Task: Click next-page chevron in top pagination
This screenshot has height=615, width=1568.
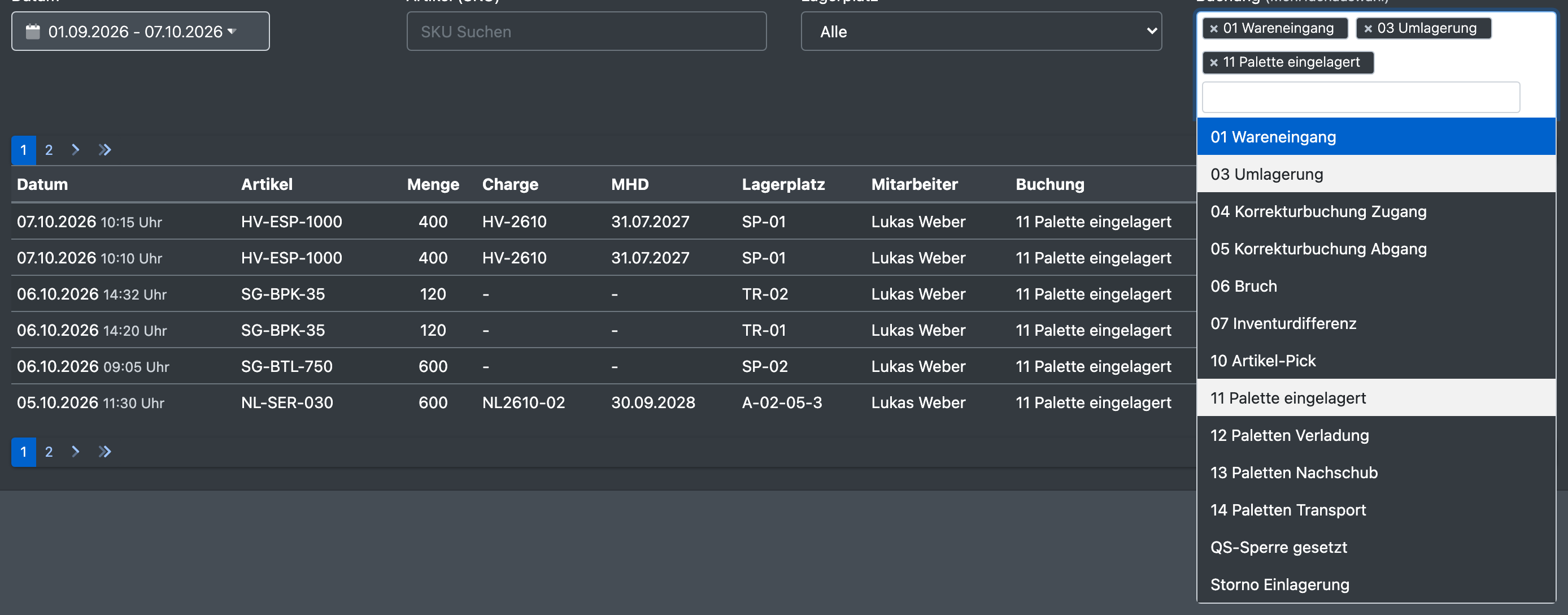Action: pos(76,150)
